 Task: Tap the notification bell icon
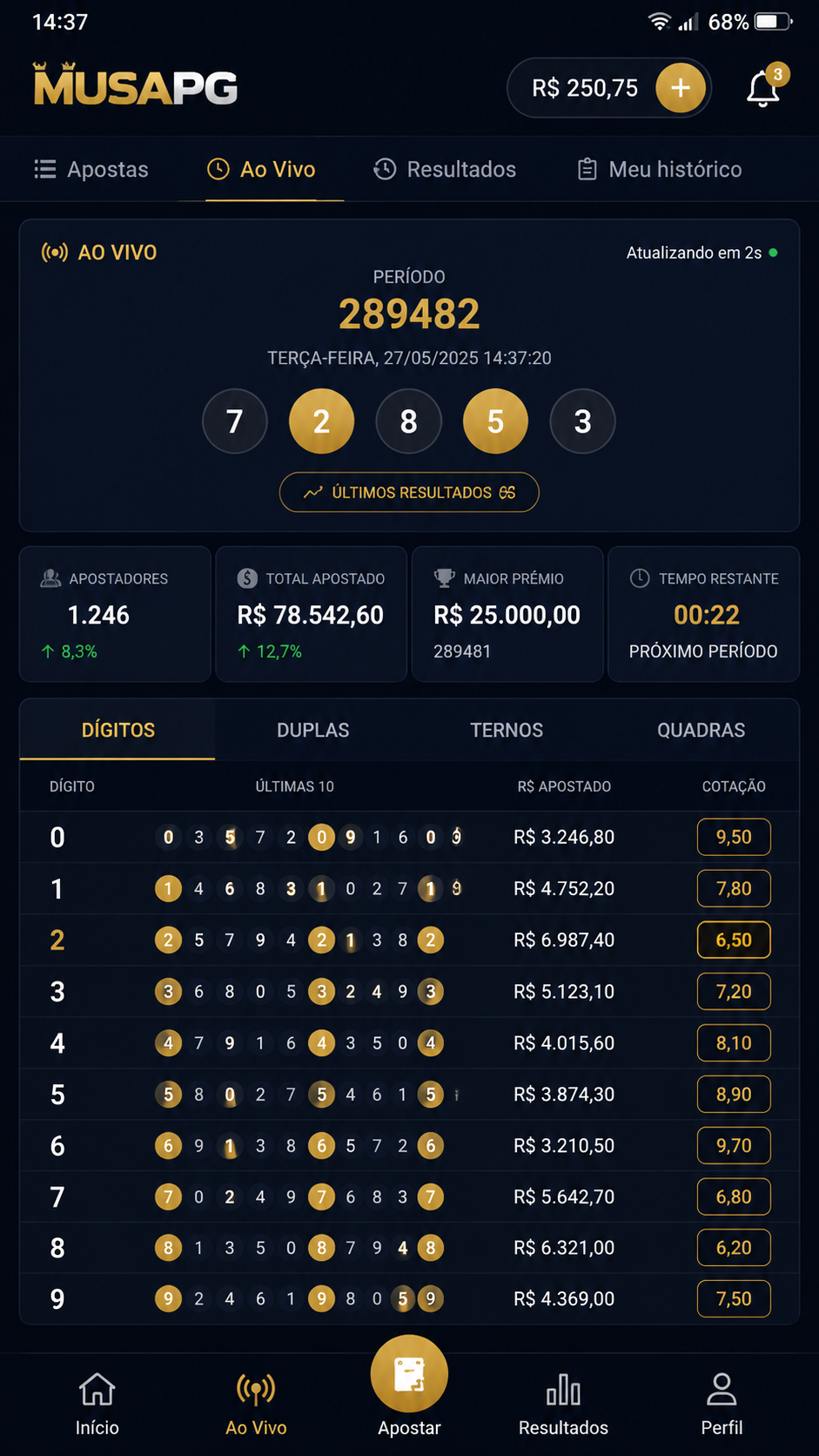click(x=763, y=88)
